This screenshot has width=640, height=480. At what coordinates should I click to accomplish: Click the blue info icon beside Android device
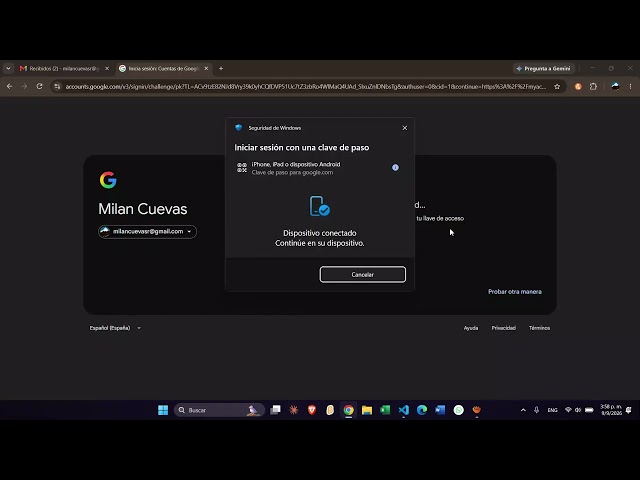pyautogui.click(x=395, y=167)
